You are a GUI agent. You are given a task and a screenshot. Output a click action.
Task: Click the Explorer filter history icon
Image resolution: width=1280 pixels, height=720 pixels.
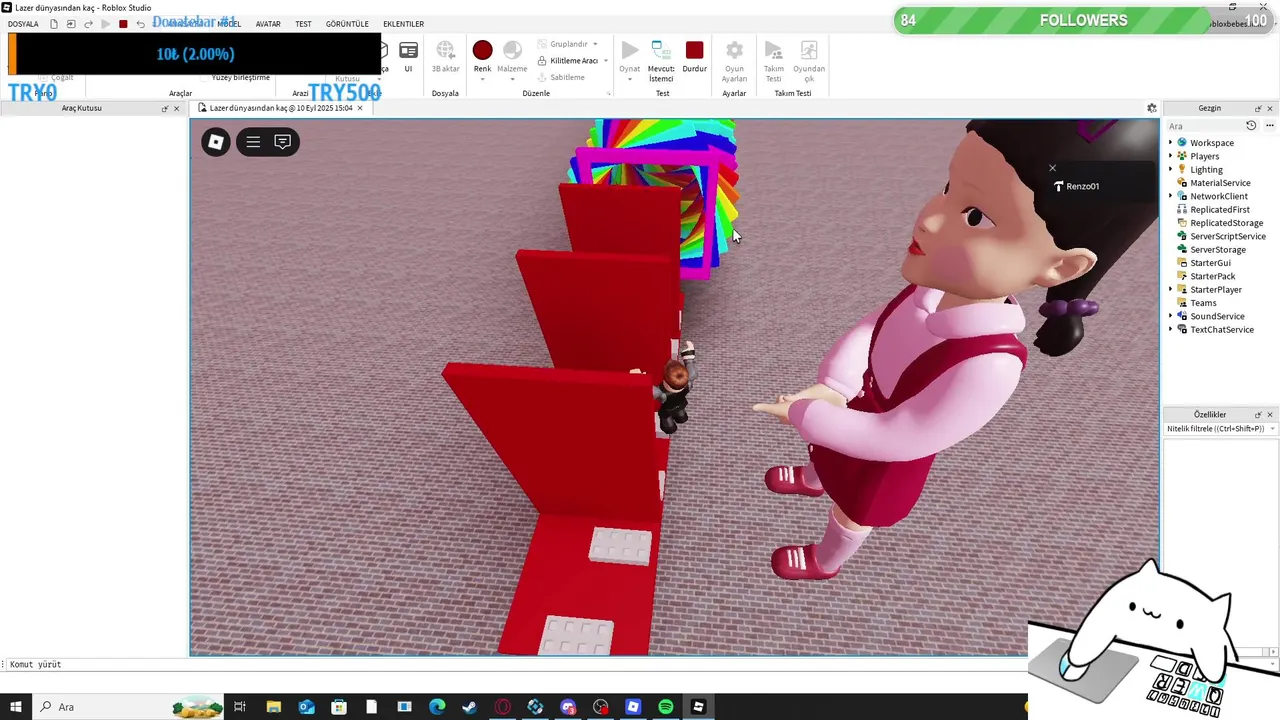point(1251,126)
